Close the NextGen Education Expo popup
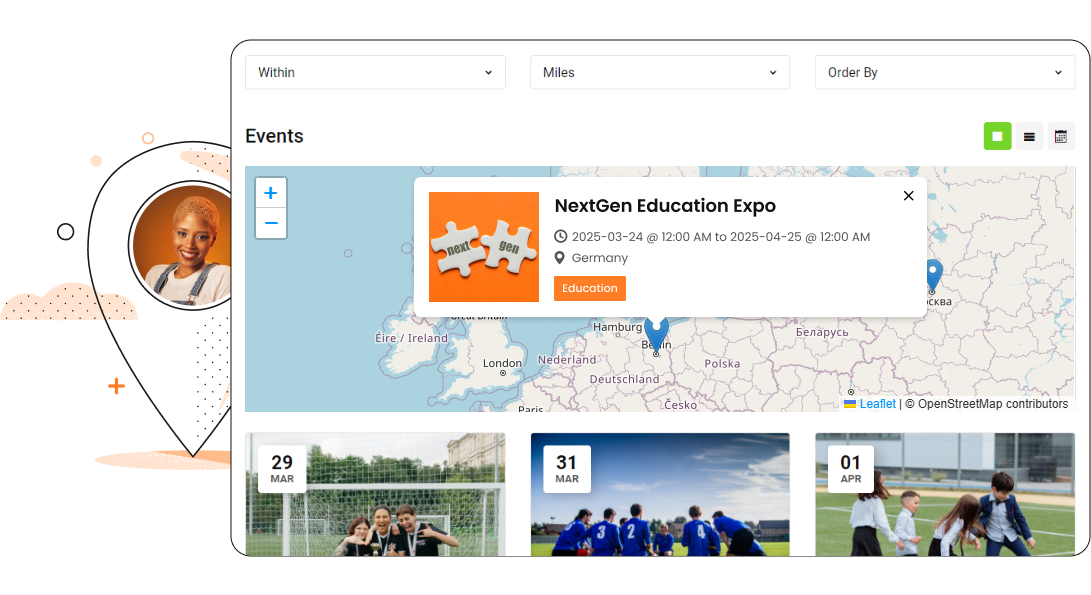 click(908, 196)
